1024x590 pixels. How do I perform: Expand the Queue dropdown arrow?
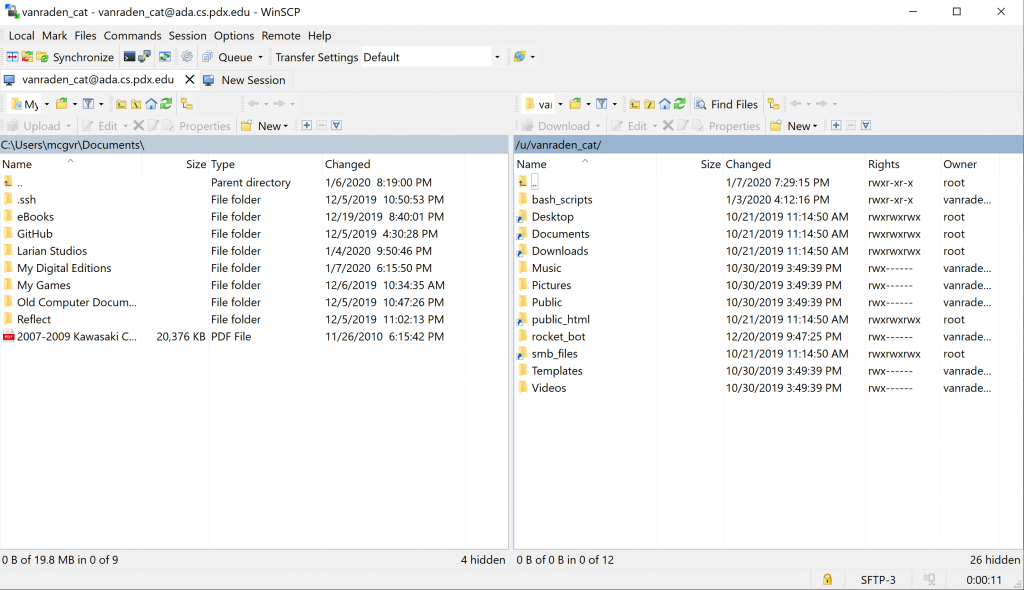pos(261,57)
